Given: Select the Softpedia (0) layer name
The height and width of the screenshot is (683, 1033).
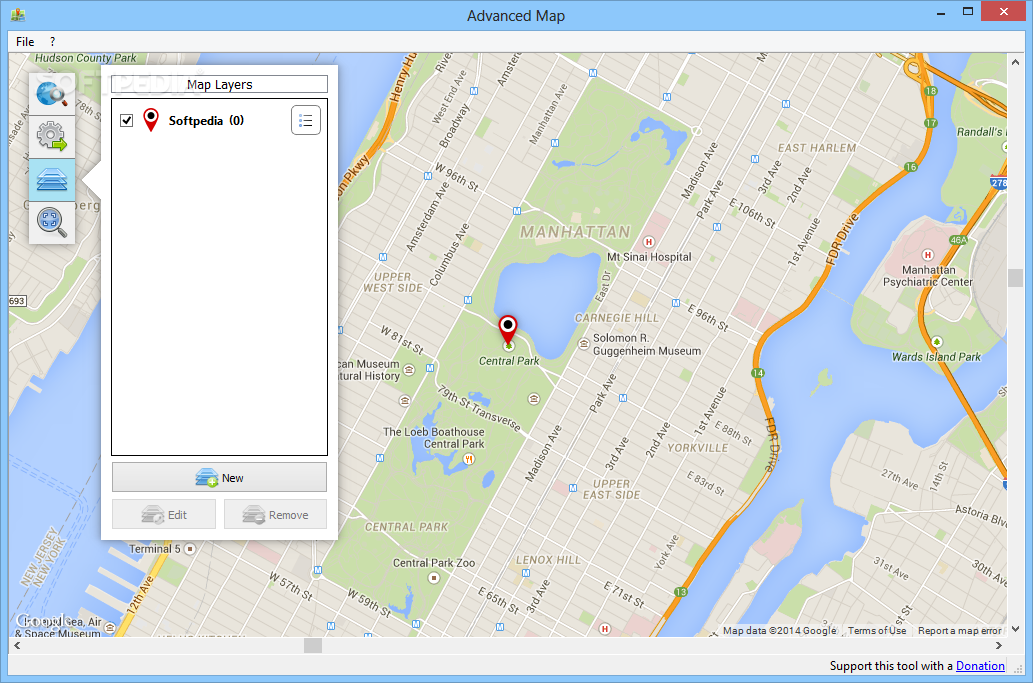Looking at the screenshot, I should [x=206, y=121].
